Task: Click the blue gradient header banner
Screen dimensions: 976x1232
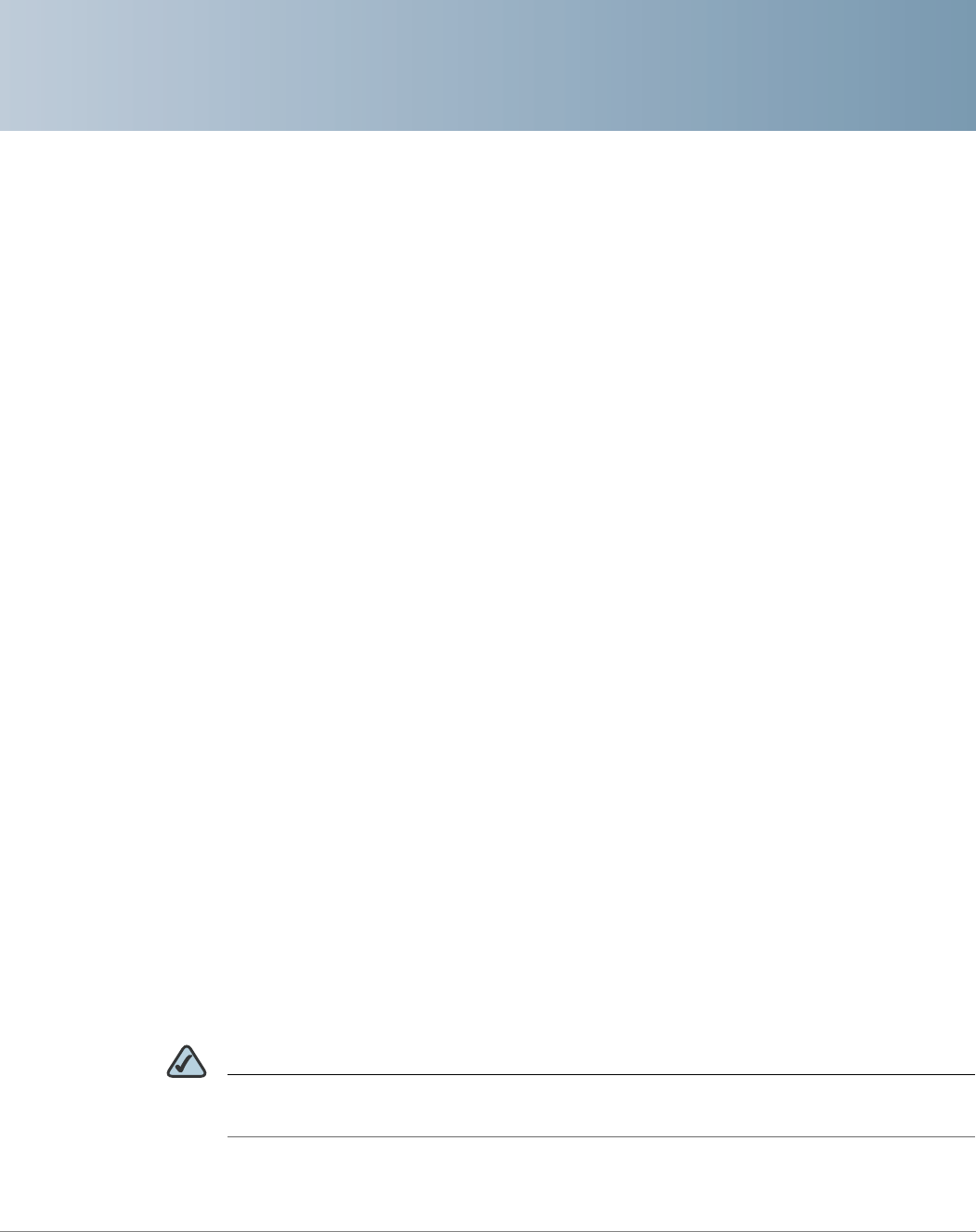Action: [x=488, y=65]
